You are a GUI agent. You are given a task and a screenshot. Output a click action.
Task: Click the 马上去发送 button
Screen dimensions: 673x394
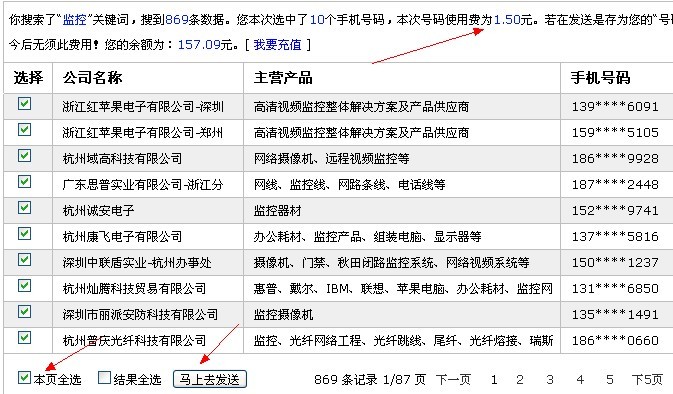pos(210,379)
